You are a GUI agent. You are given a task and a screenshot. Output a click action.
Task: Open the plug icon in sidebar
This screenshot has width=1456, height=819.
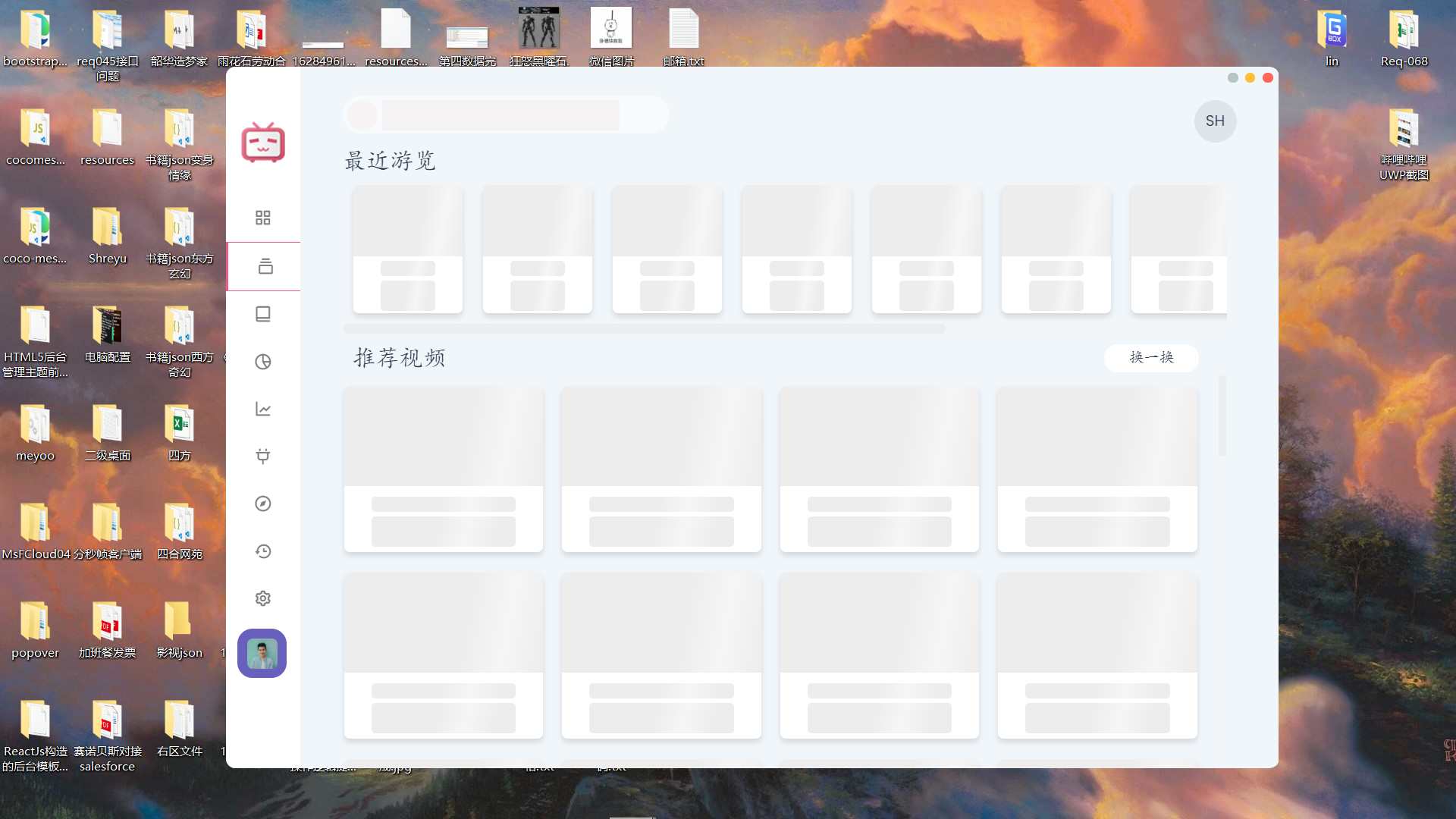coord(263,457)
